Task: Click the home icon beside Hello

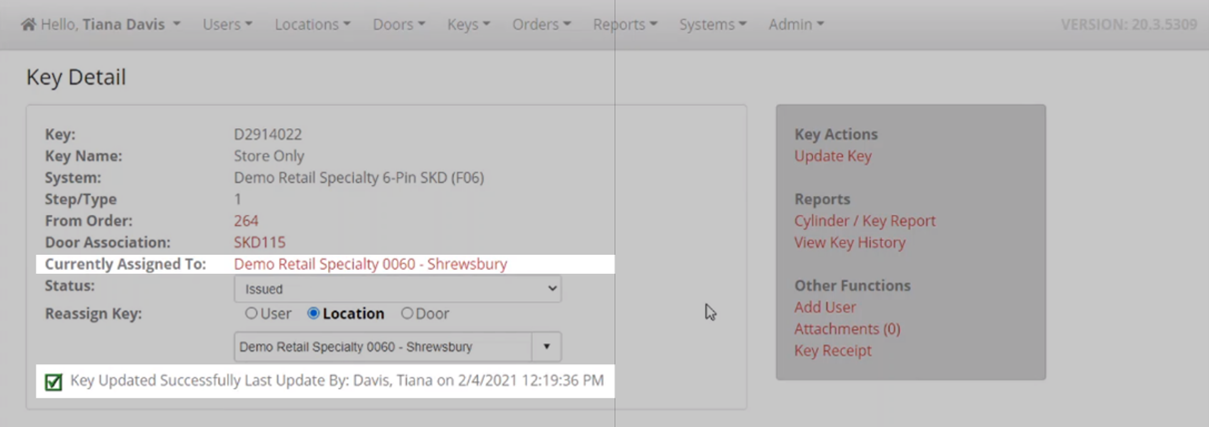Action: 28,24
